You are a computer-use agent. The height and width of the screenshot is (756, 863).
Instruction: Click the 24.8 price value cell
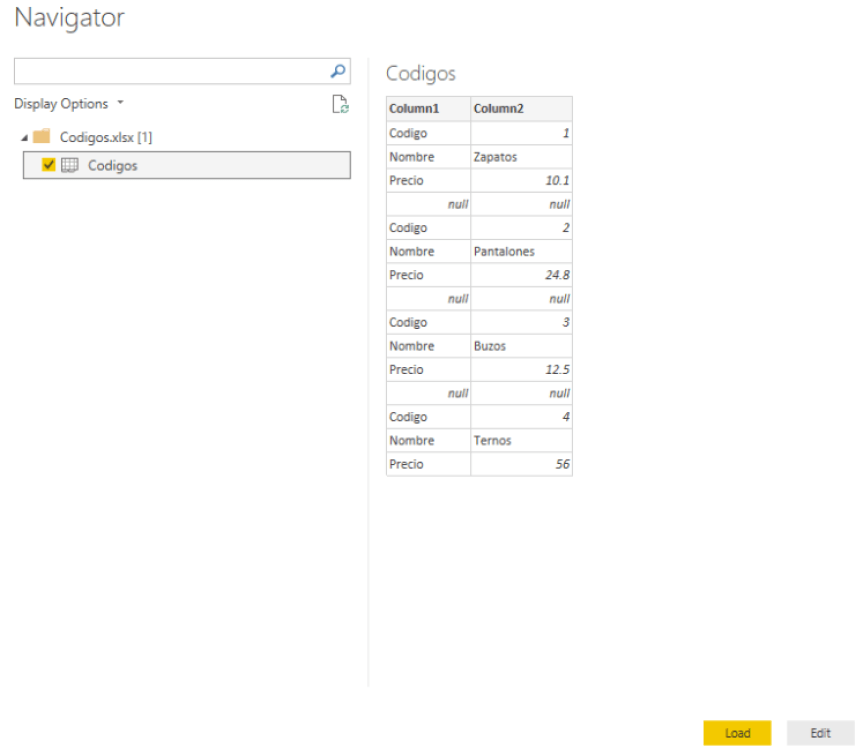pyautogui.click(x=520, y=275)
